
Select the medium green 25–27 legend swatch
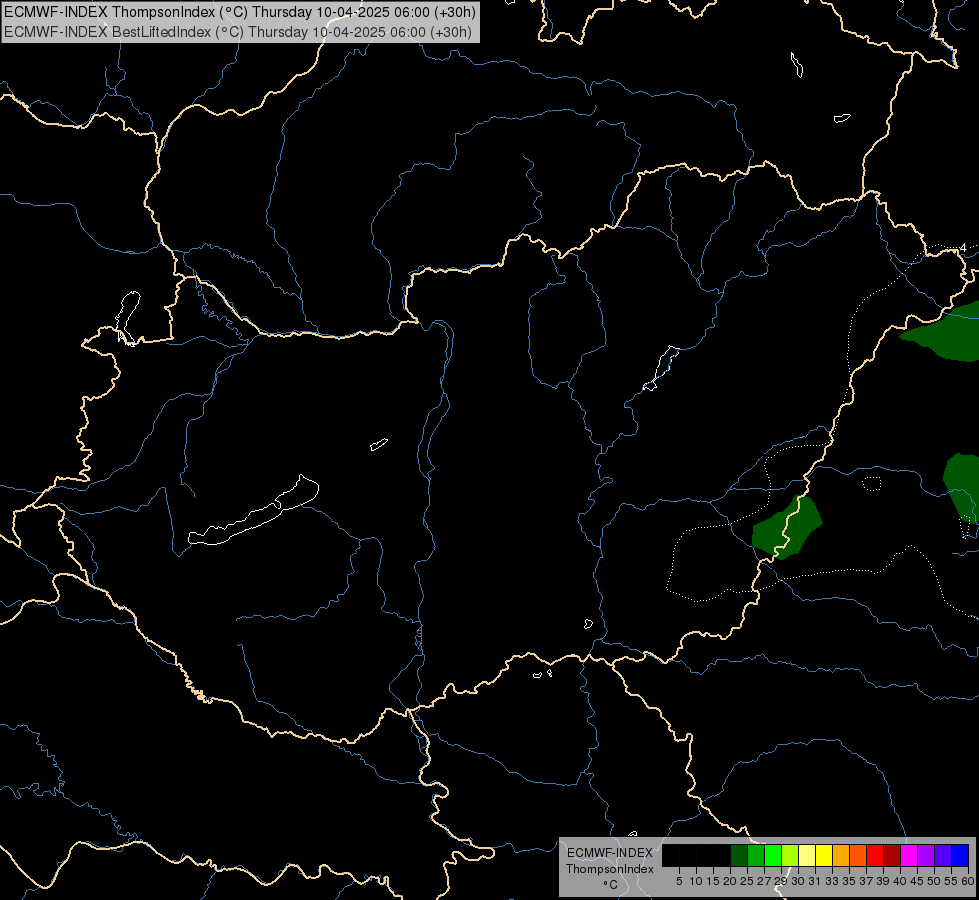[756, 855]
